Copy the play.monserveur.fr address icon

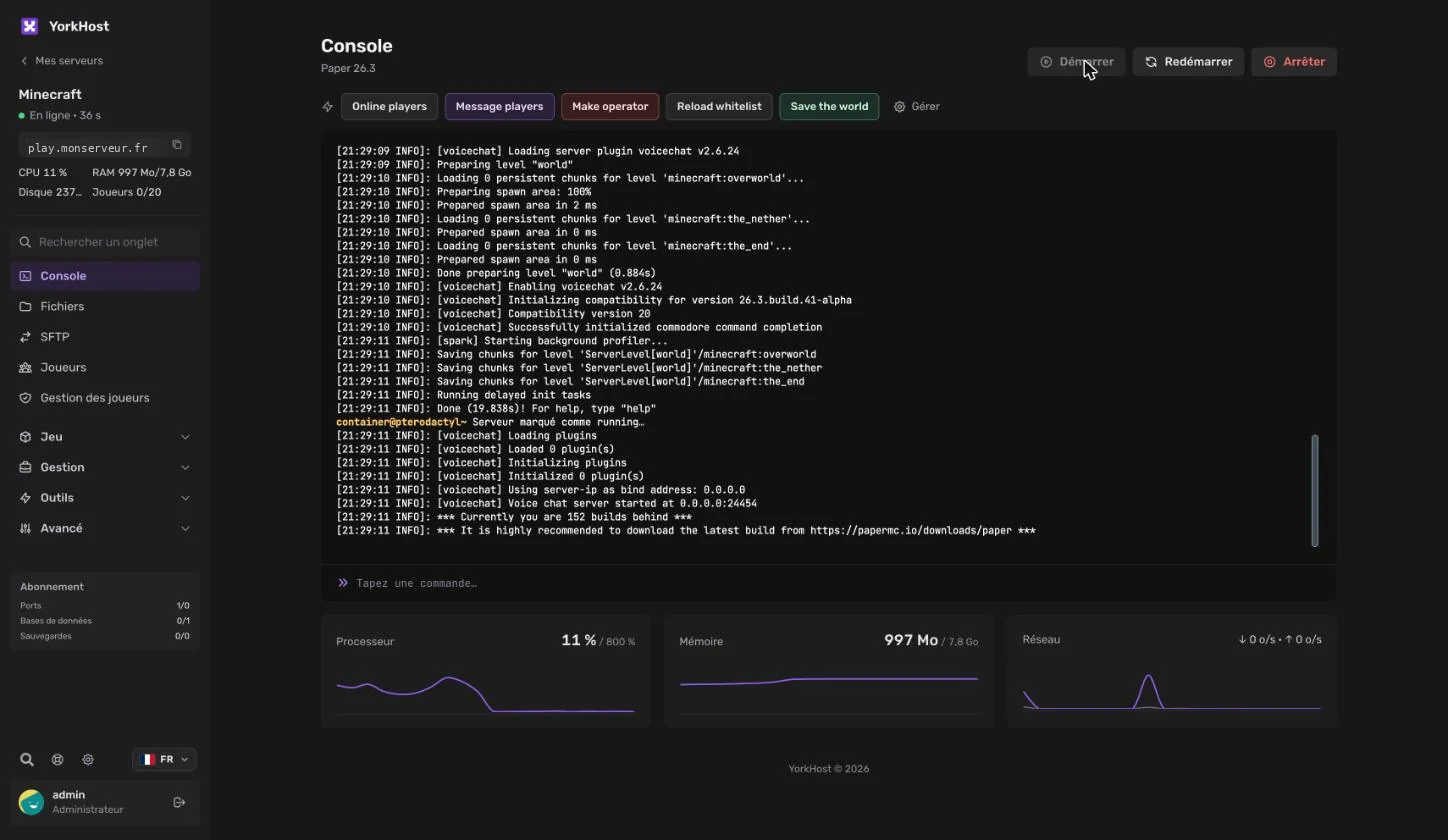177,145
